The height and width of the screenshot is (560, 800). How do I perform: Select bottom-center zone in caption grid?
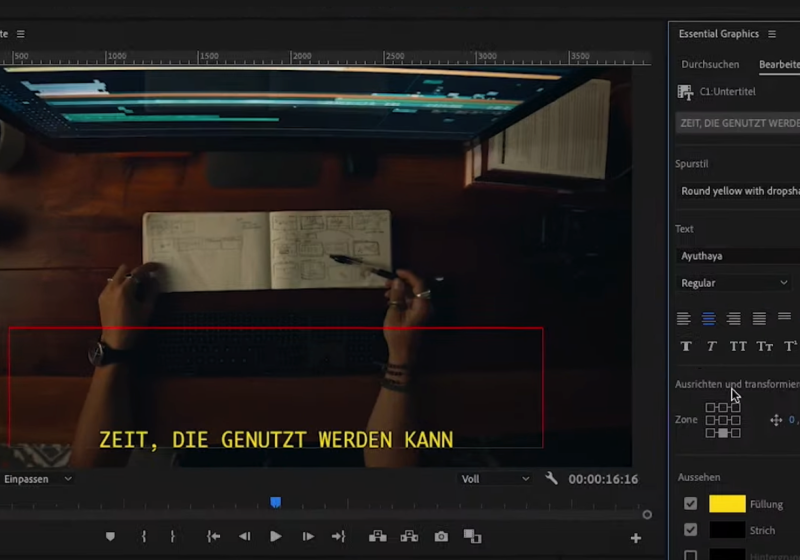click(x=723, y=433)
